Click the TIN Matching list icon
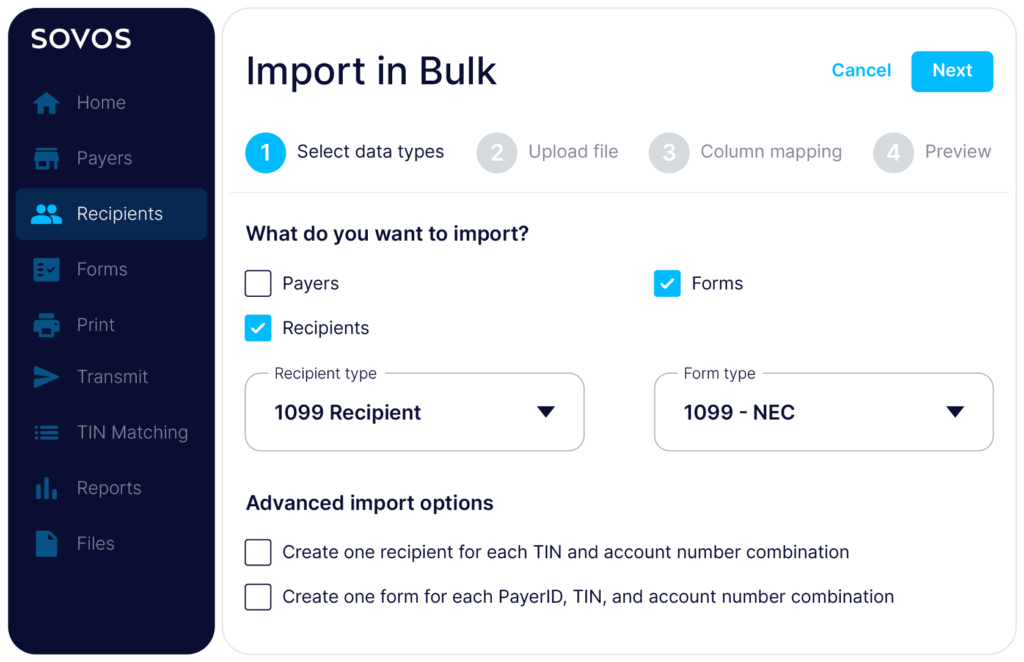 [46, 433]
